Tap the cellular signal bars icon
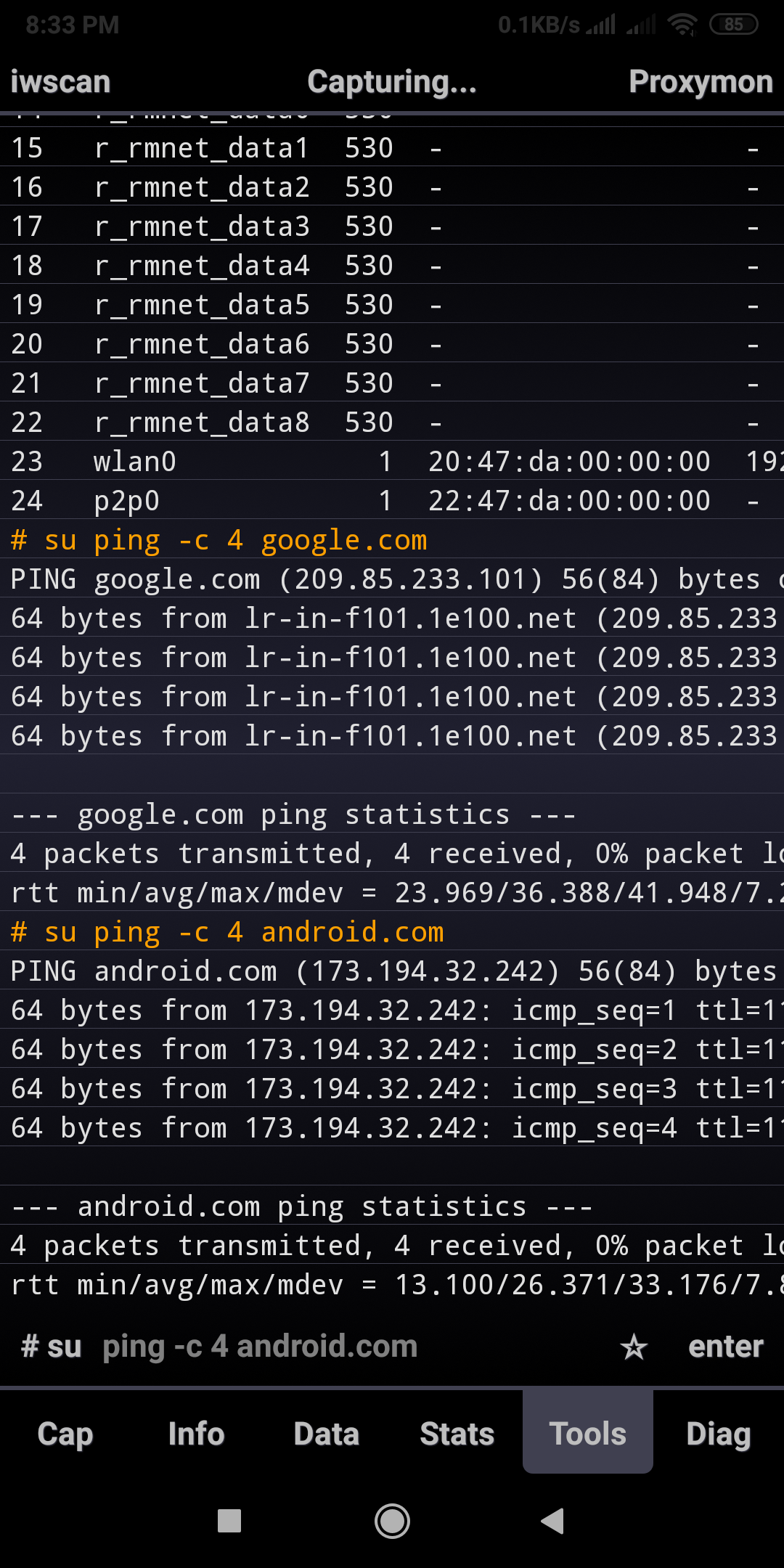This screenshot has width=784, height=1568. click(601, 25)
